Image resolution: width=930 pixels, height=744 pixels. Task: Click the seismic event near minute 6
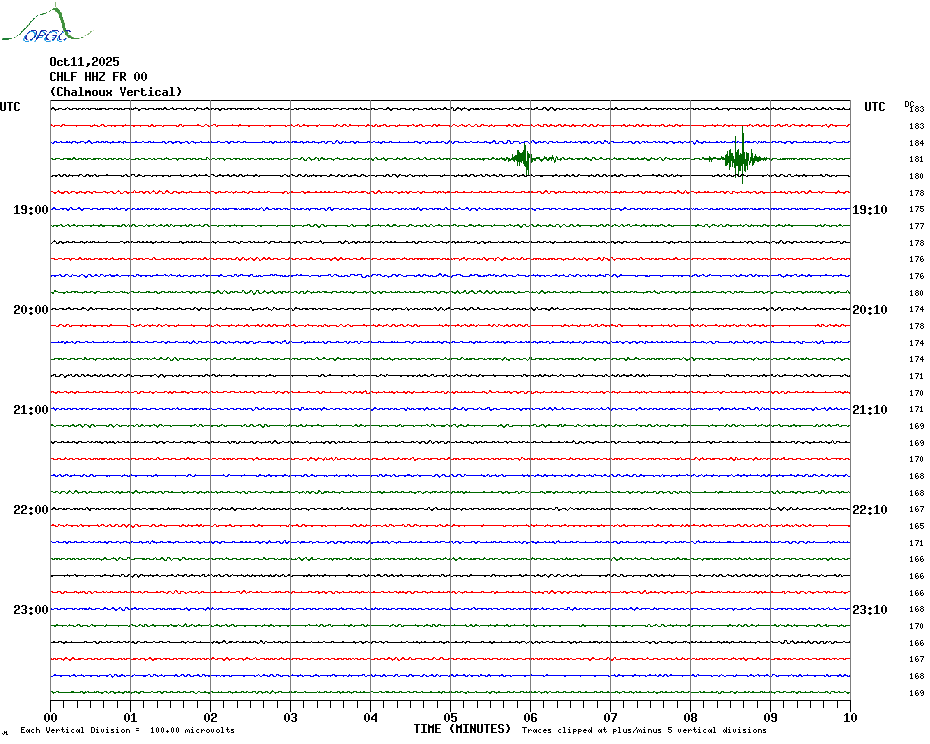coord(523,158)
